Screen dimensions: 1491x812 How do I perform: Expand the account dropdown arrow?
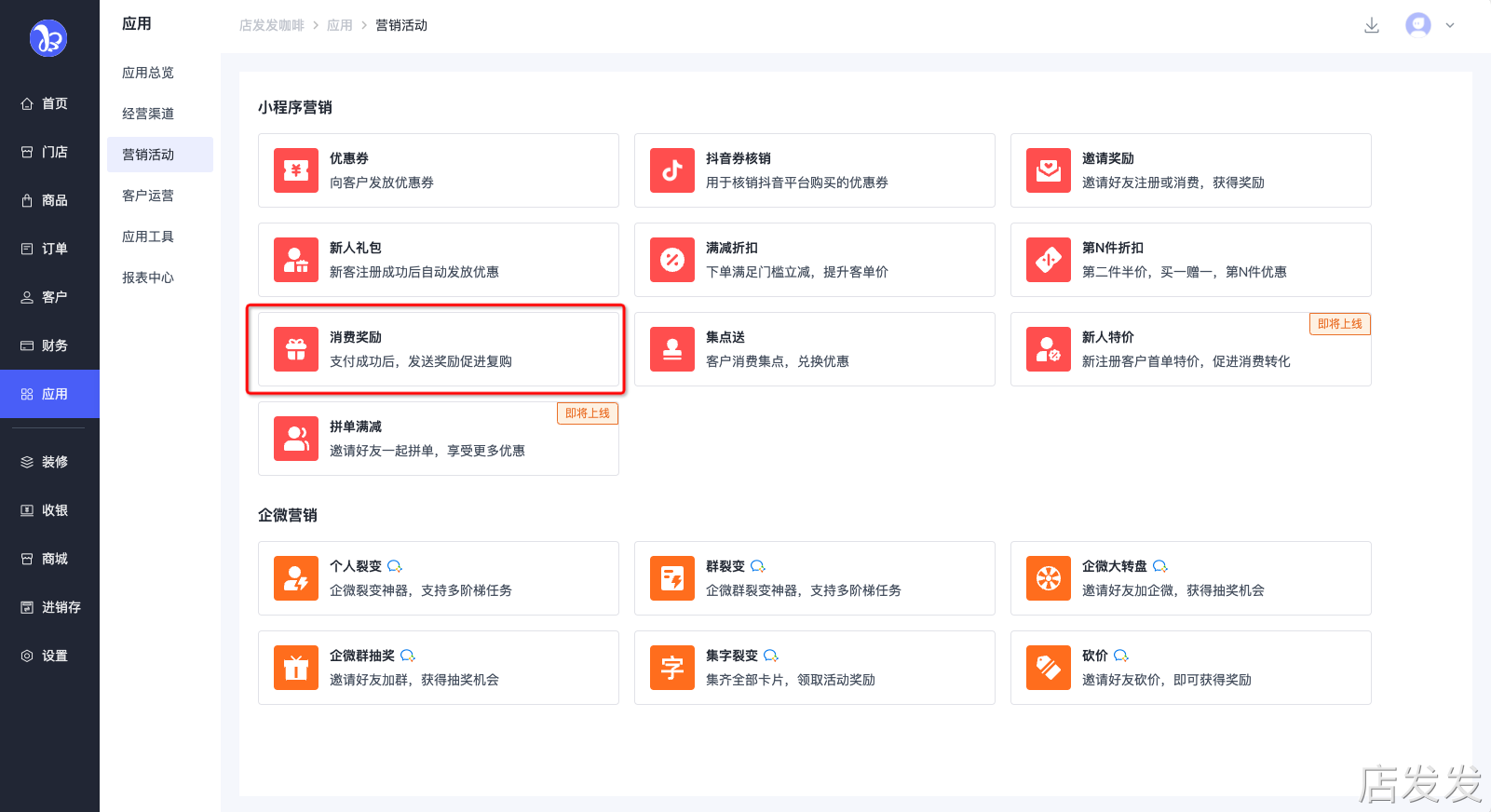coord(1450,25)
